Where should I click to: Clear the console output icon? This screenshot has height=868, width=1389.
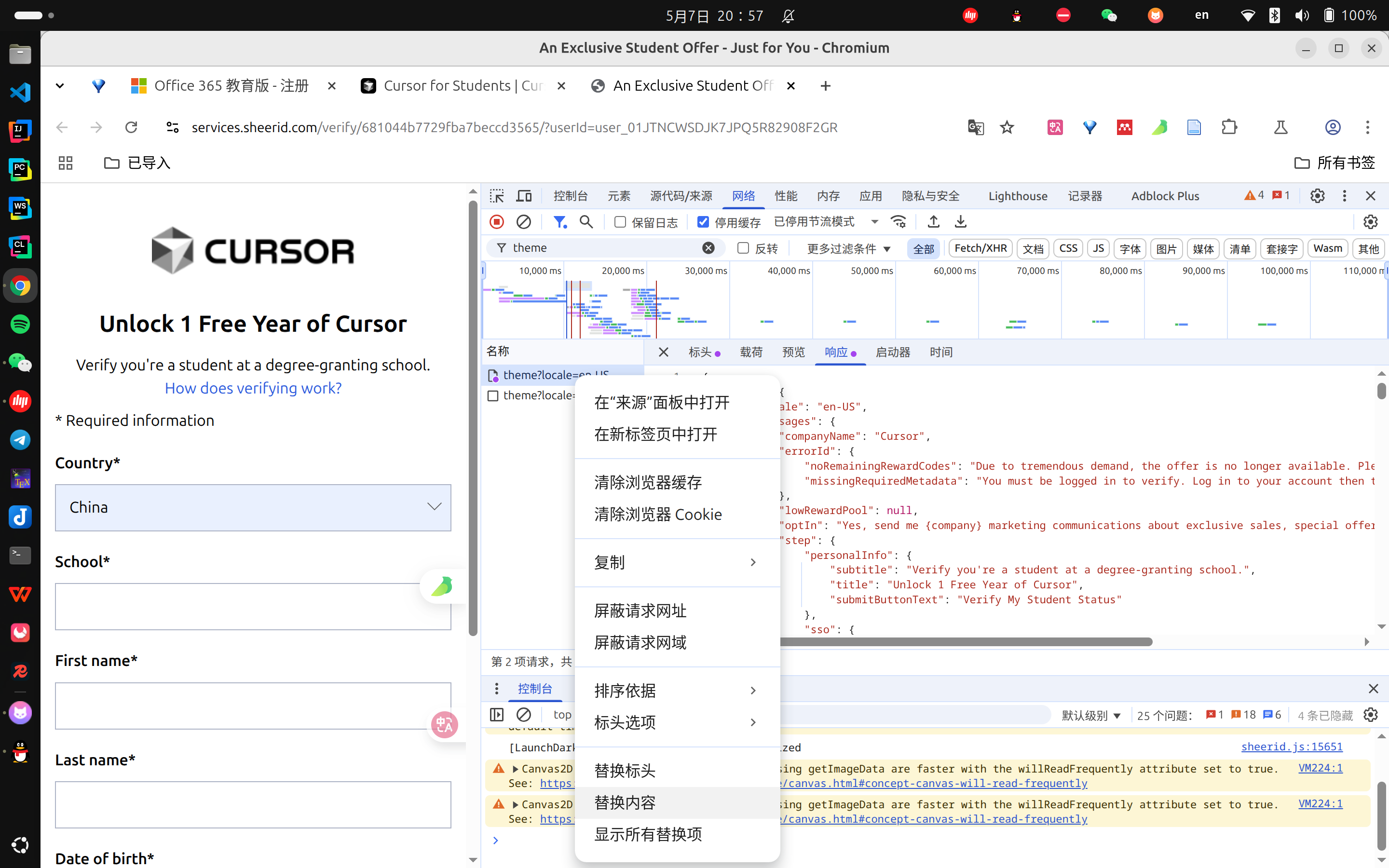[523, 714]
